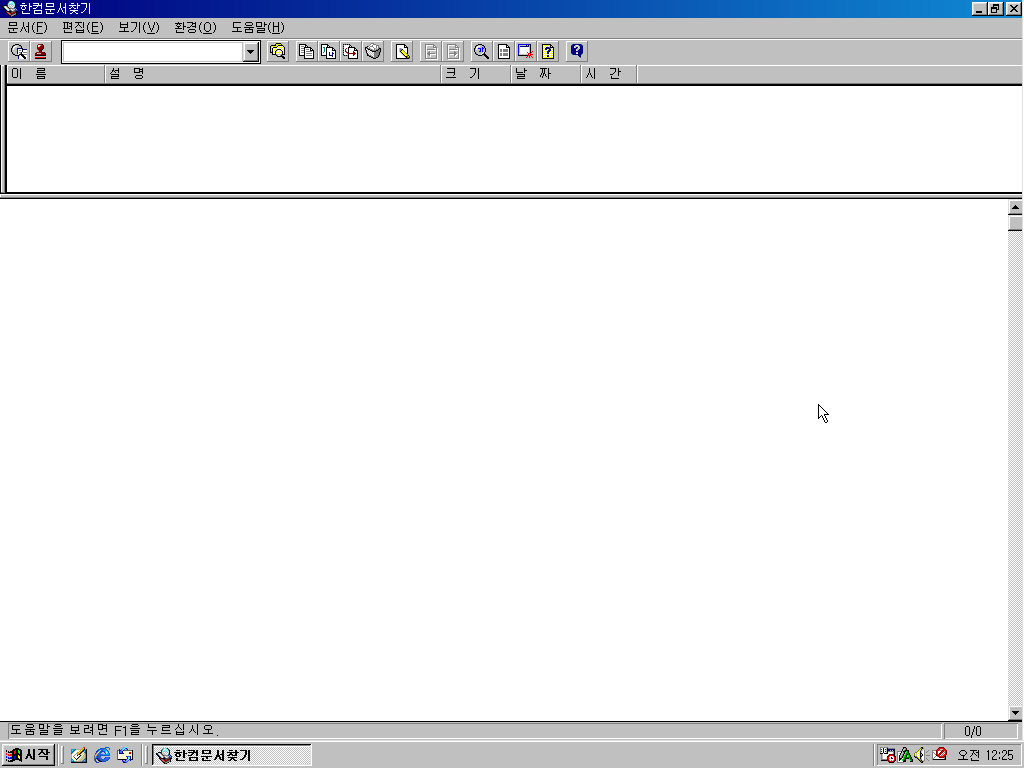Image resolution: width=1024 pixels, height=768 pixels.
Task: Click the grayed next document icon
Action: [x=453, y=52]
